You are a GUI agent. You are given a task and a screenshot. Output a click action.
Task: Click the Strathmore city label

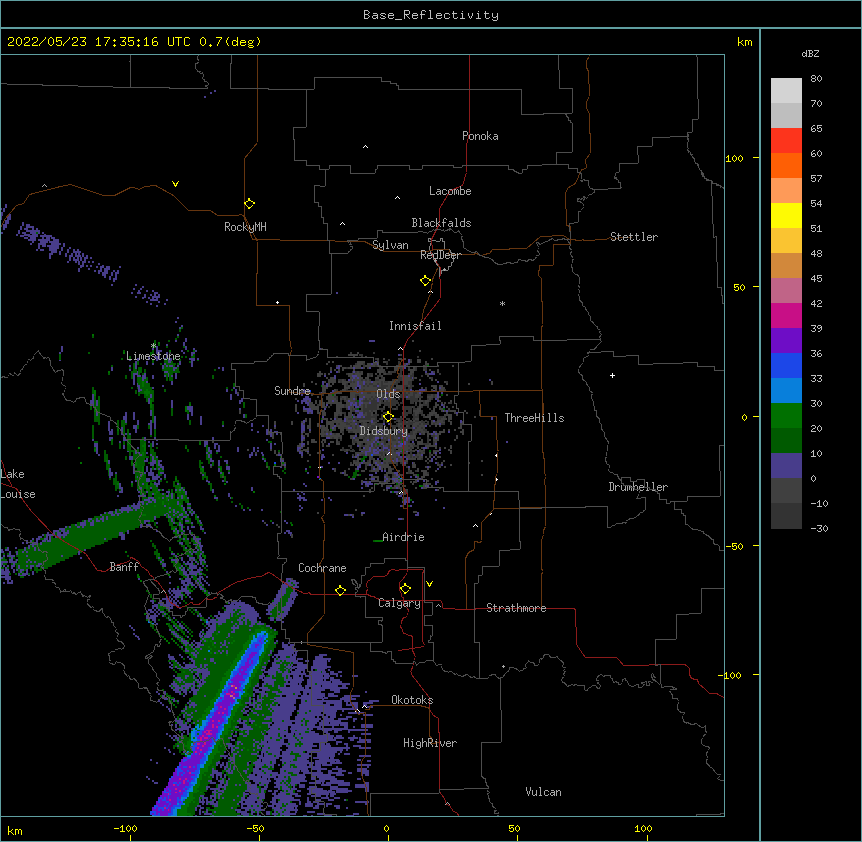coord(516,608)
